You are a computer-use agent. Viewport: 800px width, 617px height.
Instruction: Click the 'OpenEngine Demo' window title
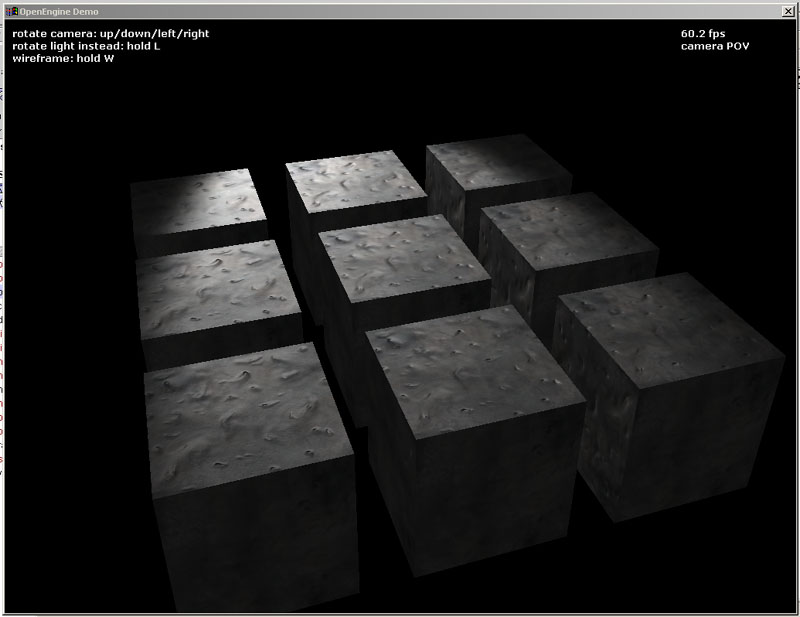click(x=59, y=12)
